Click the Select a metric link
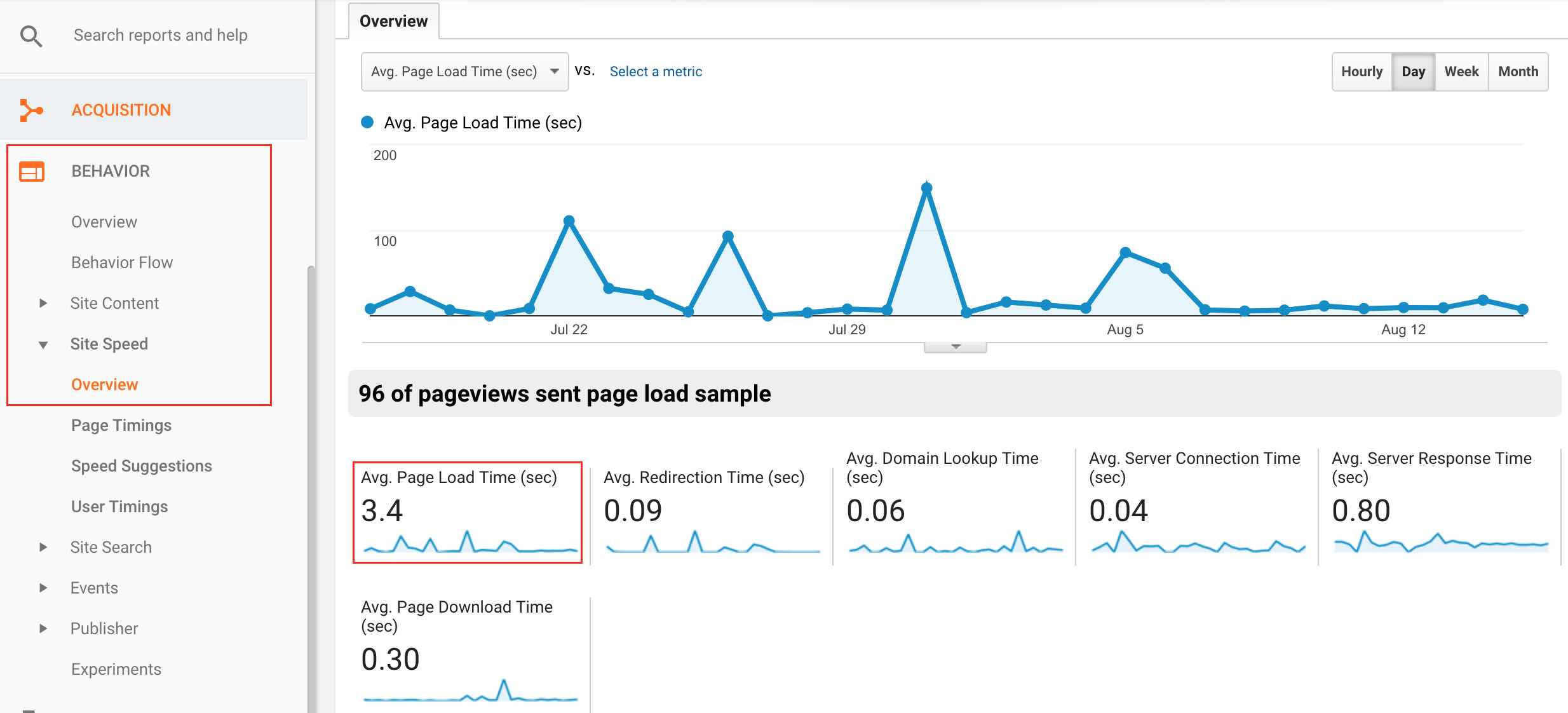 click(655, 71)
